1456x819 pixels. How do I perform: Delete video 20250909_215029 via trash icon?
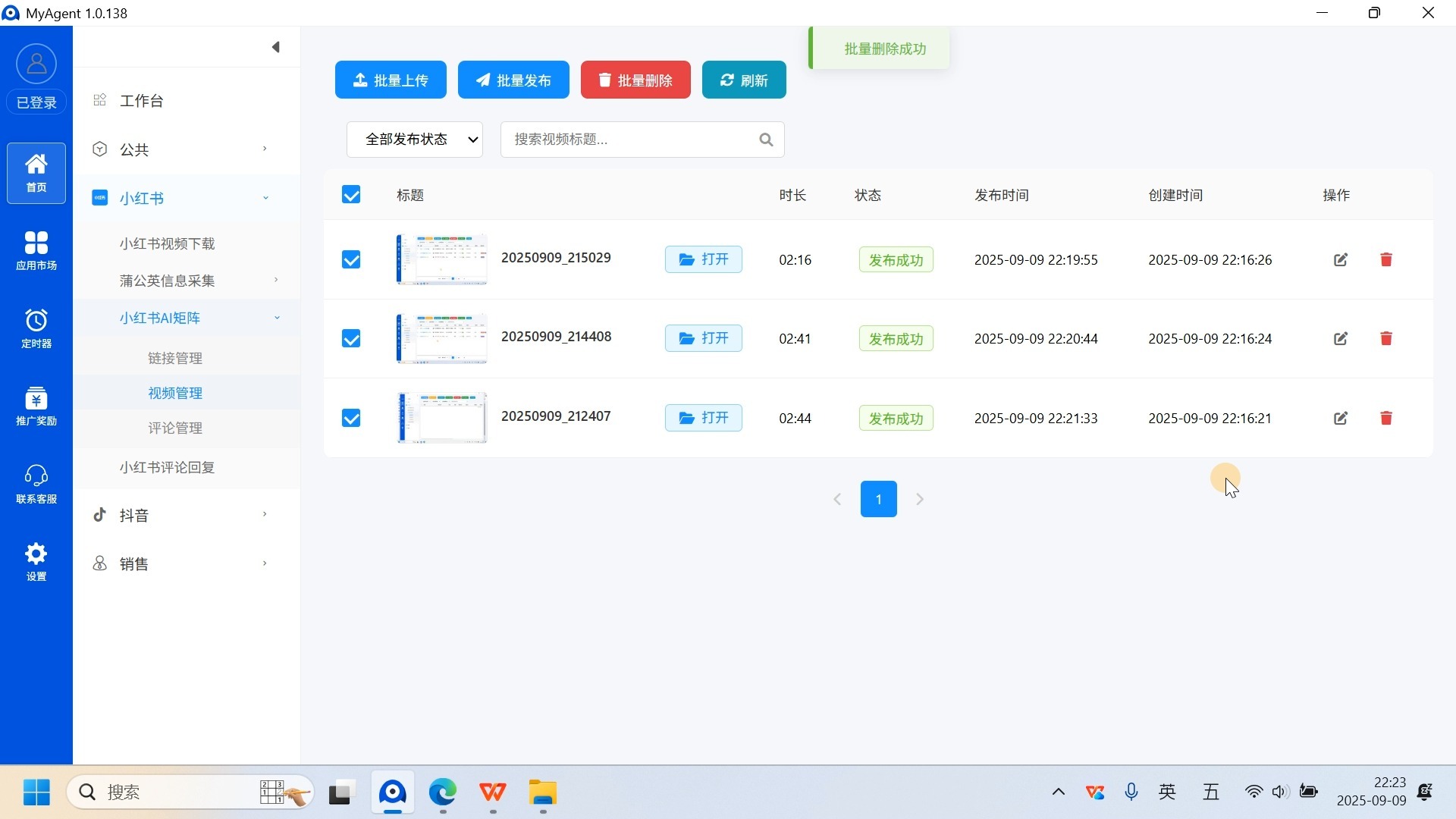pos(1386,259)
